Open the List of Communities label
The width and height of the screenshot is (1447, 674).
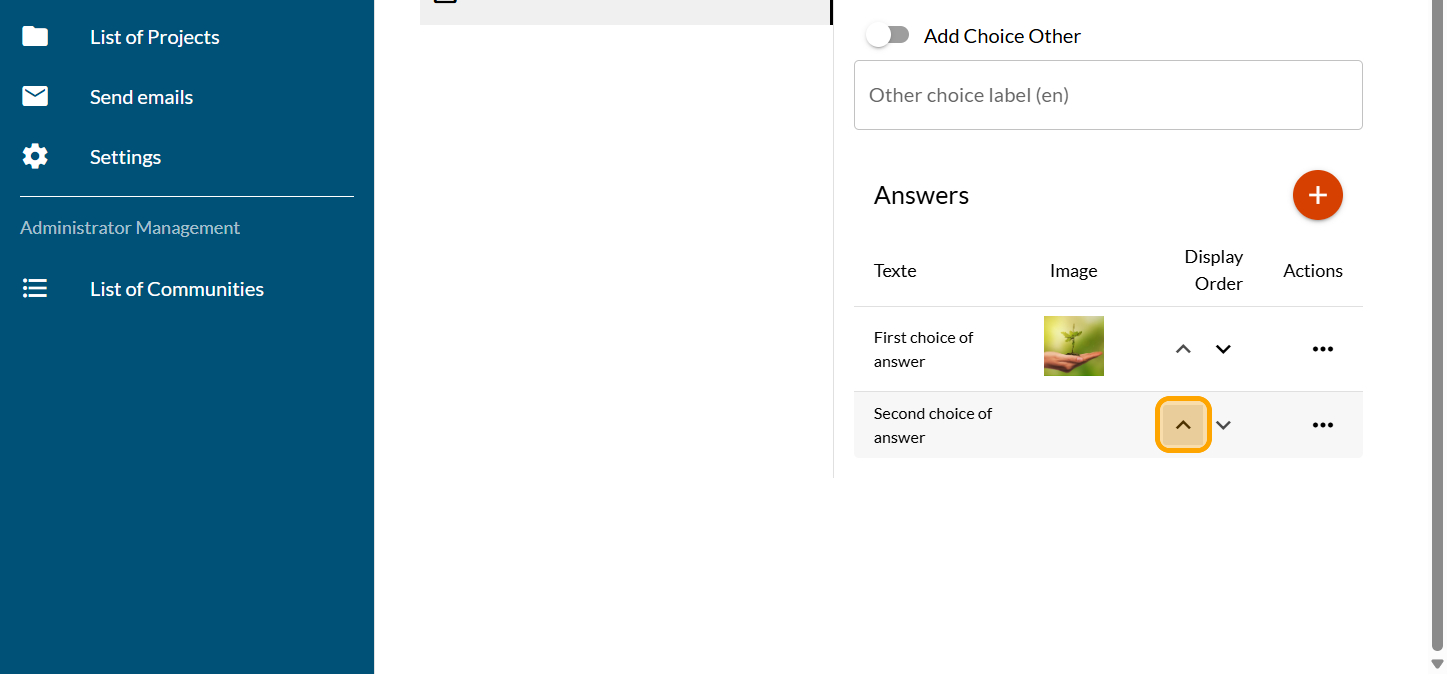tap(177, 289)
